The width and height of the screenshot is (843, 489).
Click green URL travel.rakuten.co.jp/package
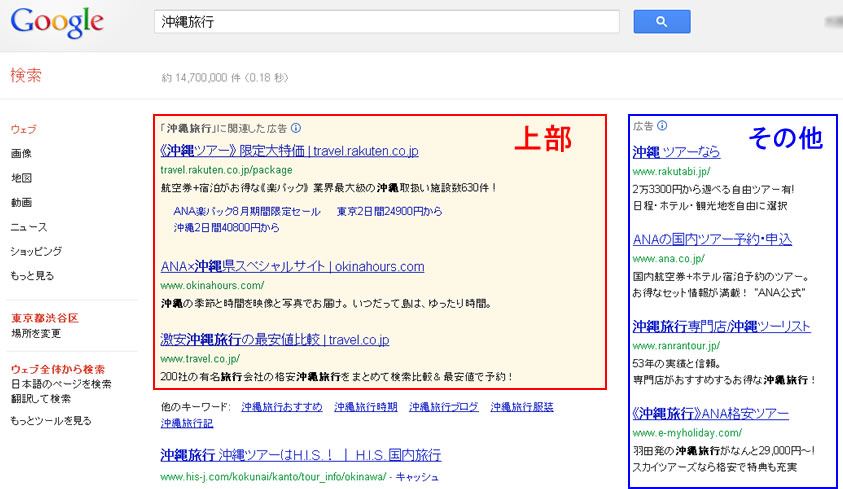pyautogui.click(x=226, y=170)
